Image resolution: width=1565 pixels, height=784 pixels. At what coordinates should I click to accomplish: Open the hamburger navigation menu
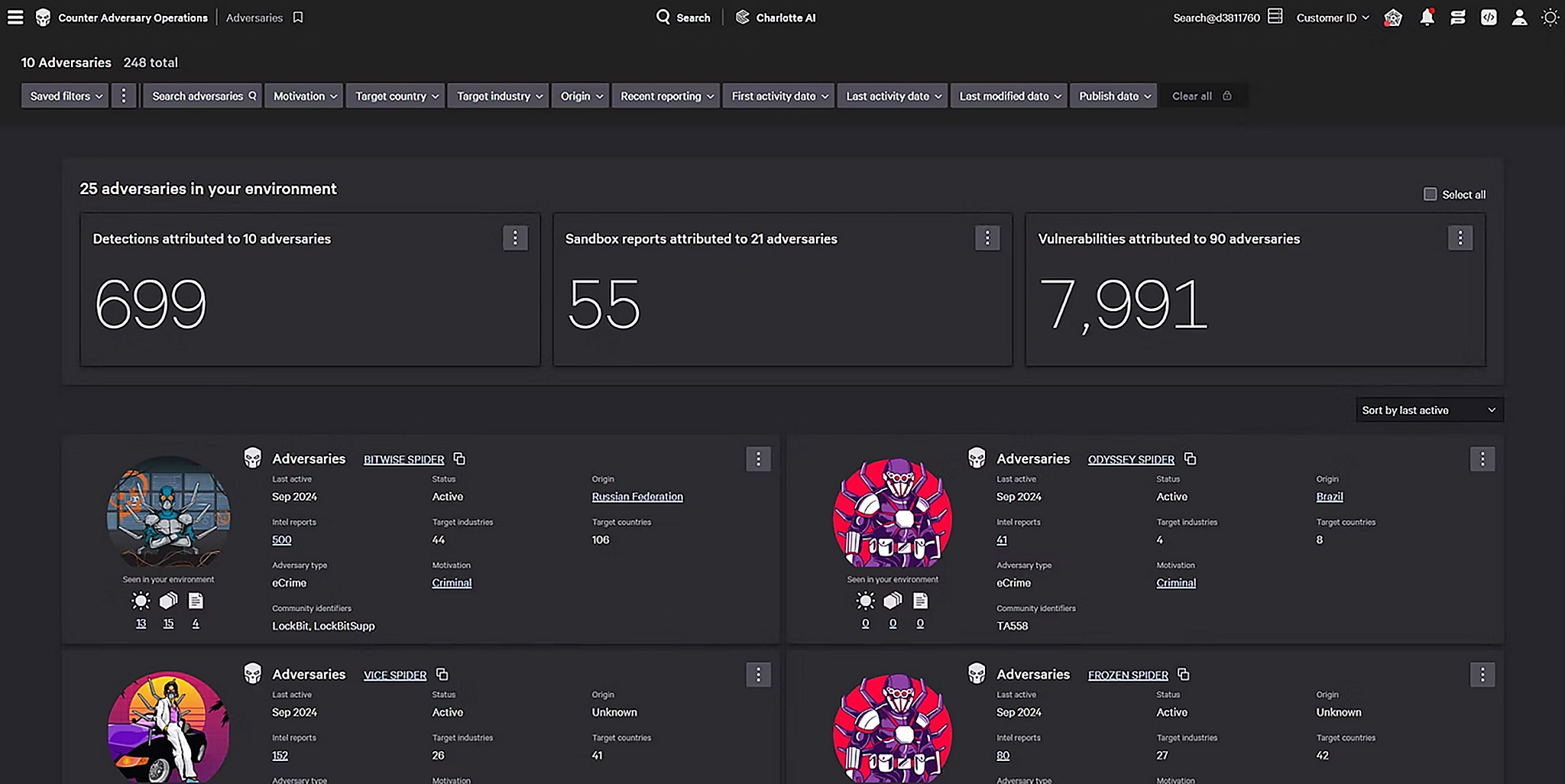tap(15, 18)
